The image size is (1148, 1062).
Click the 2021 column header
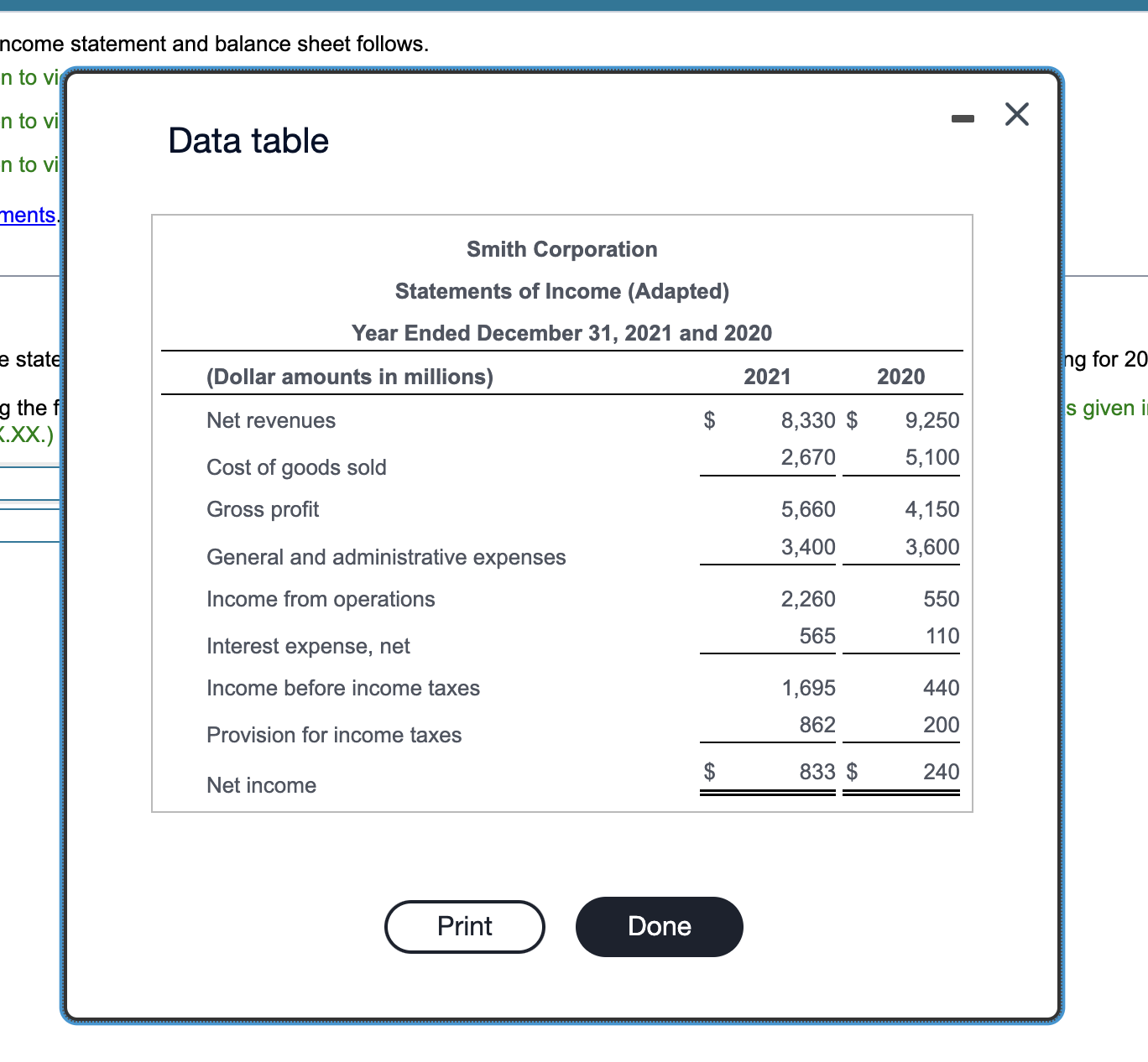pyautogui.click(x=766, y=377)
